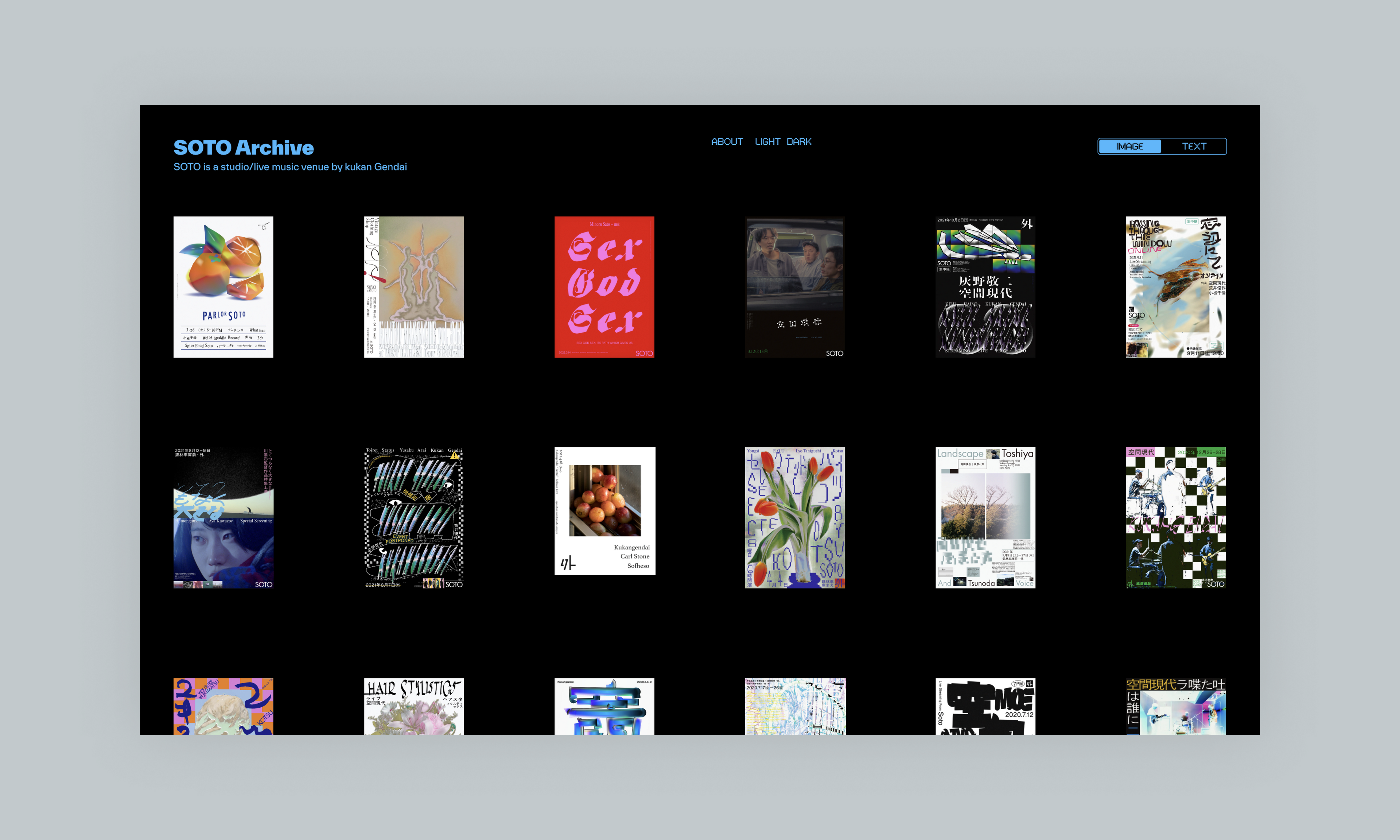
Task: Open the tulips poster with Lyo Taniguchi
Action: pyautogui.click(x=794, y=518)
